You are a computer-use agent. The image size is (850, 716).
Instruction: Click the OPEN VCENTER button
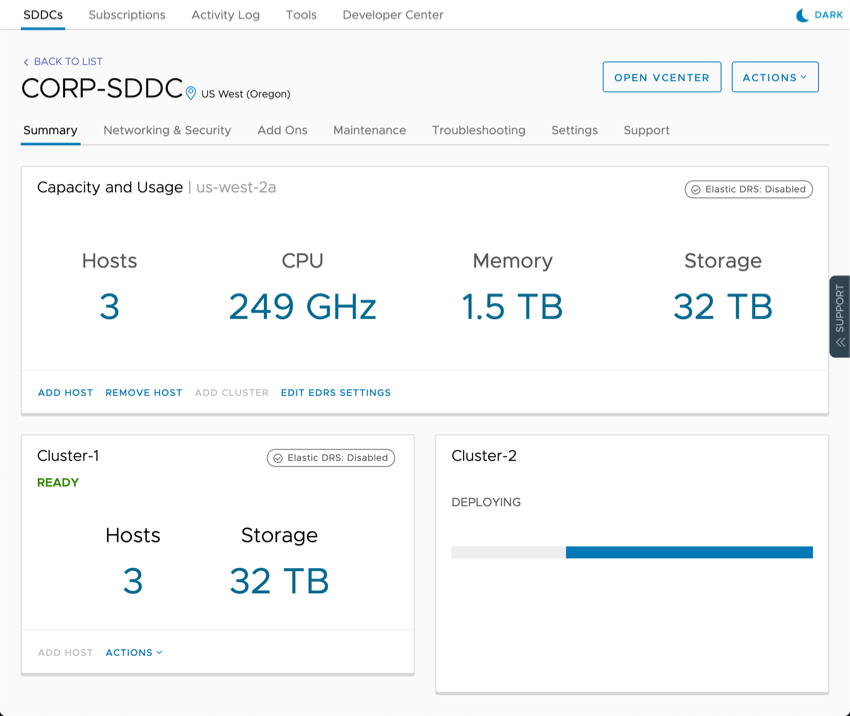(x=661, y=76)
